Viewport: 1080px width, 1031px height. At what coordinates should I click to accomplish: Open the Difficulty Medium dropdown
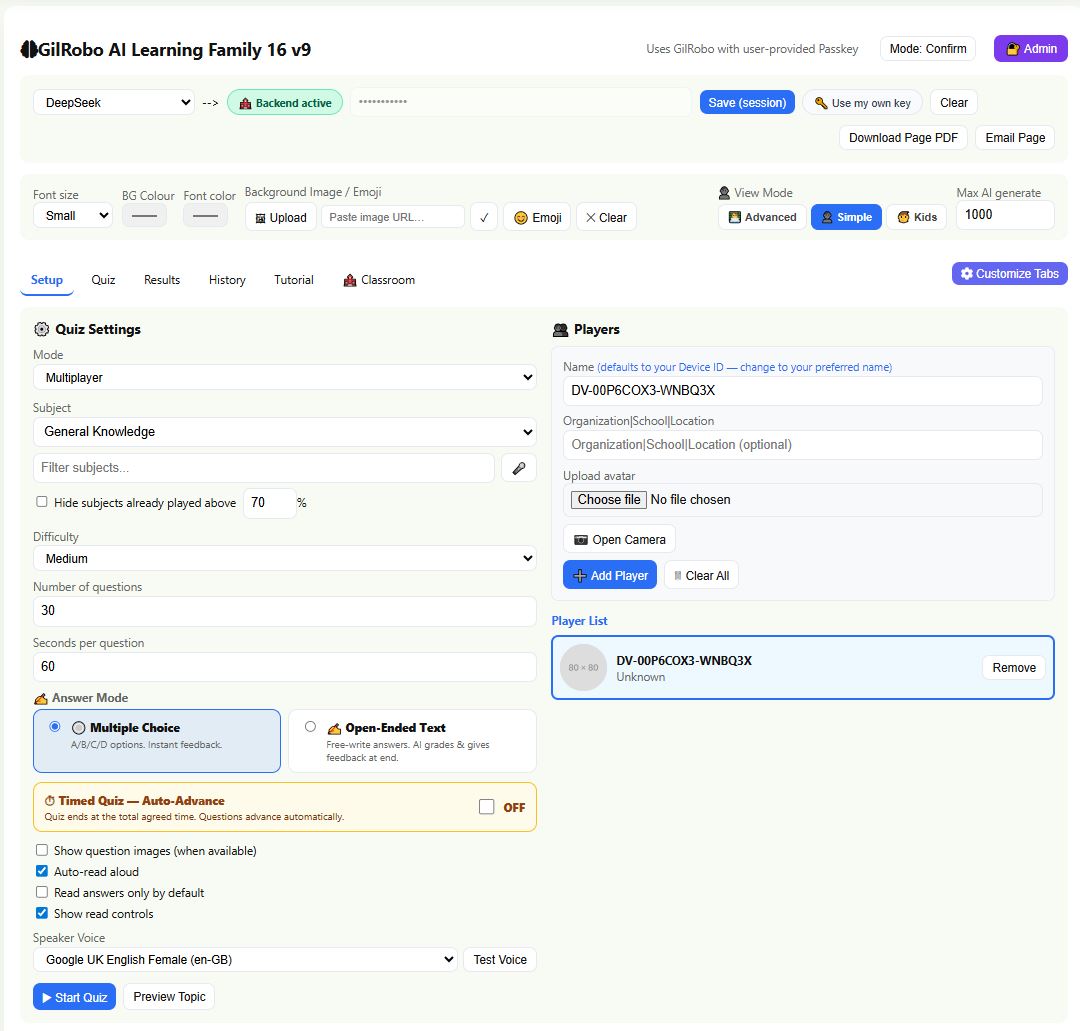coord(284,558)
